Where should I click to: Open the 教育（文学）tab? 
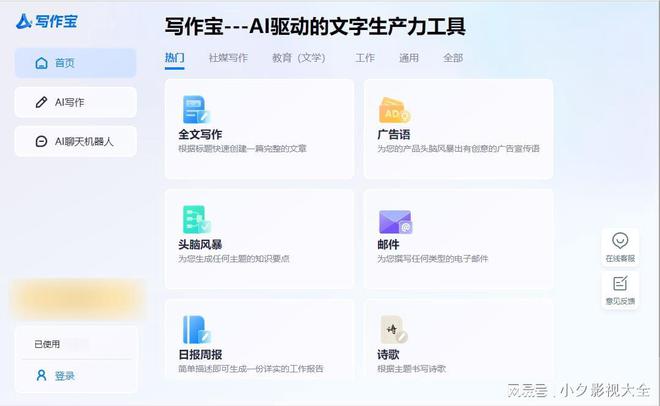click(x=298, y=58)
